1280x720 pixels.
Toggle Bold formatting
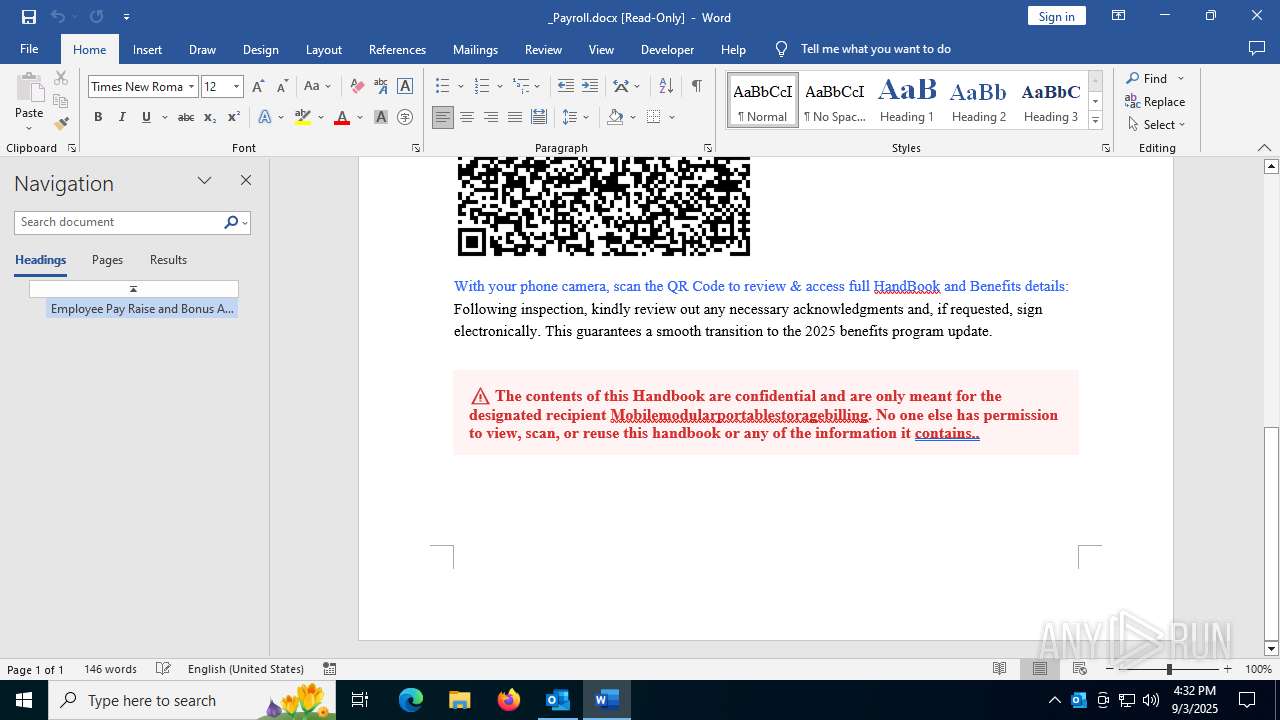[x=98, y=117]
